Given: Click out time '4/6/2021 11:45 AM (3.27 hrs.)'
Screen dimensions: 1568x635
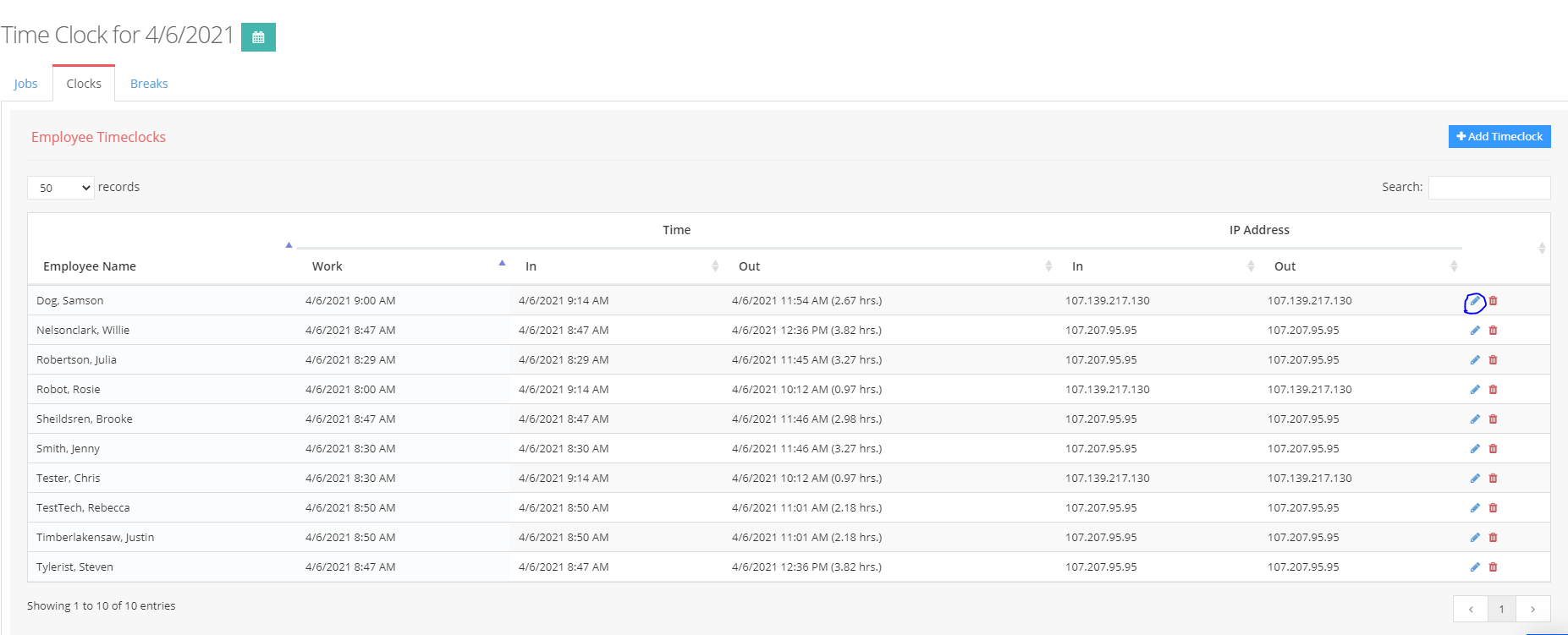Looking at the screenshot, I should point(807,360).
